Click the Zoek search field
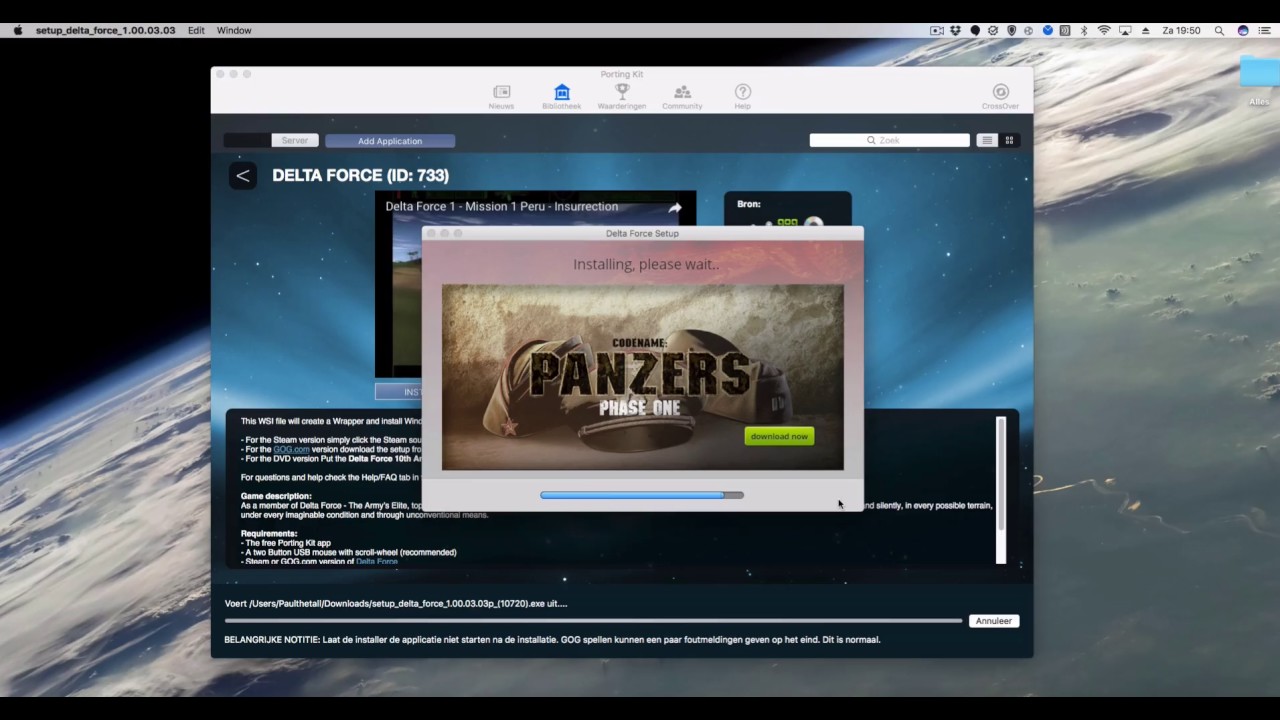Image resolution: width=1280 pixels, height=720 pixels. (889, 141)
